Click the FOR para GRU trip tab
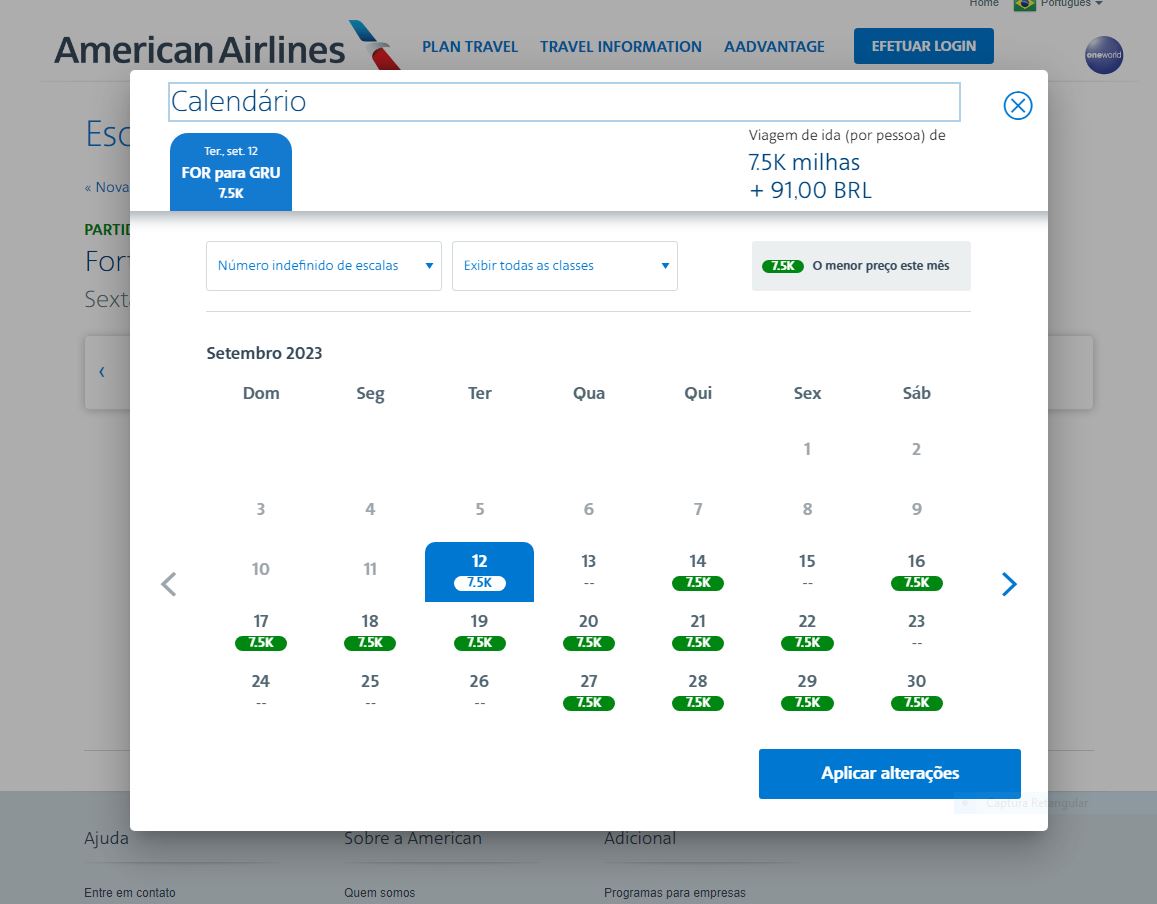This screenshot has height=904, width=1157. (231, 172)
